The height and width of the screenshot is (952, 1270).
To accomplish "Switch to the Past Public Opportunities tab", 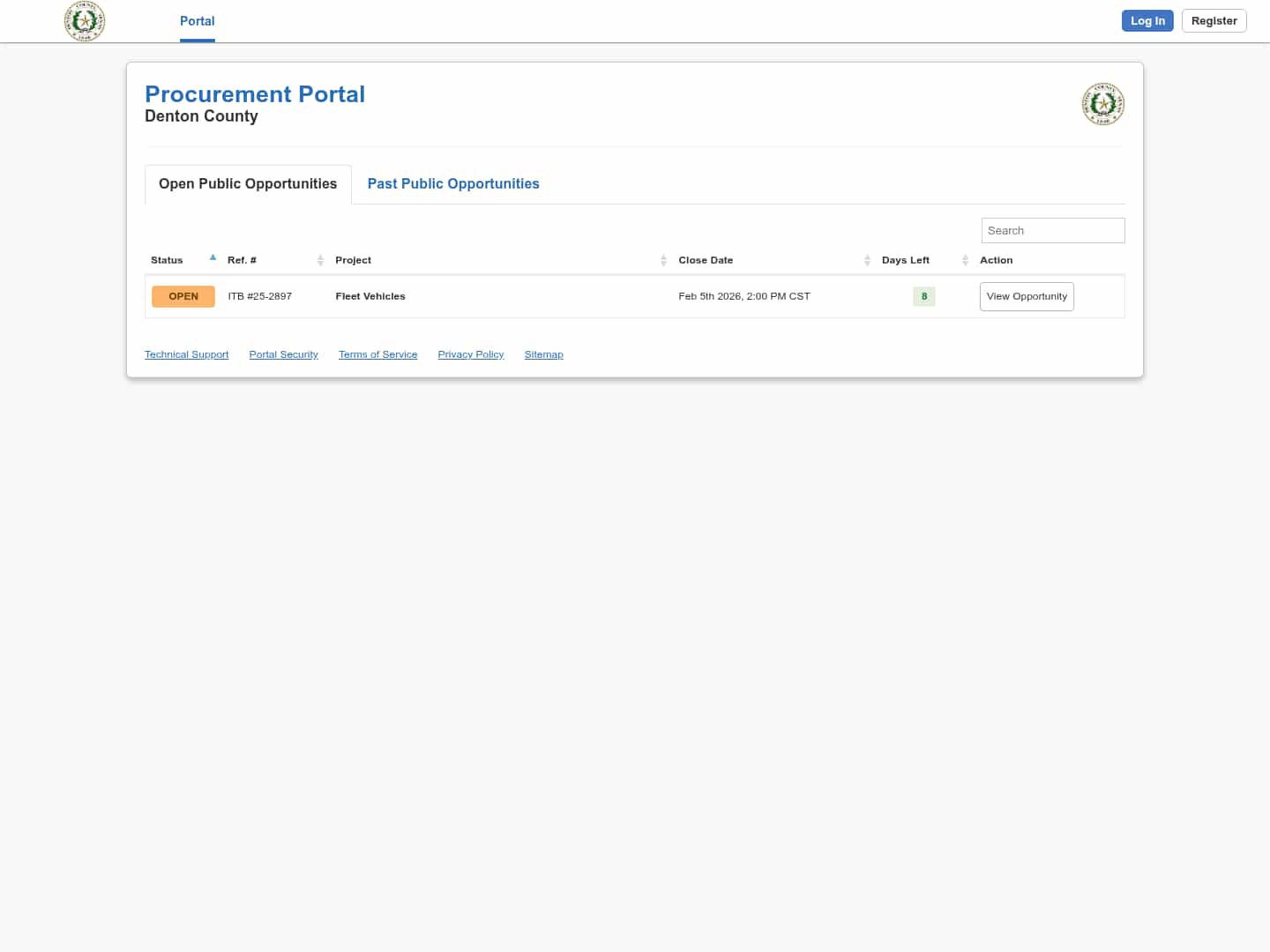I will click(452, 183).
